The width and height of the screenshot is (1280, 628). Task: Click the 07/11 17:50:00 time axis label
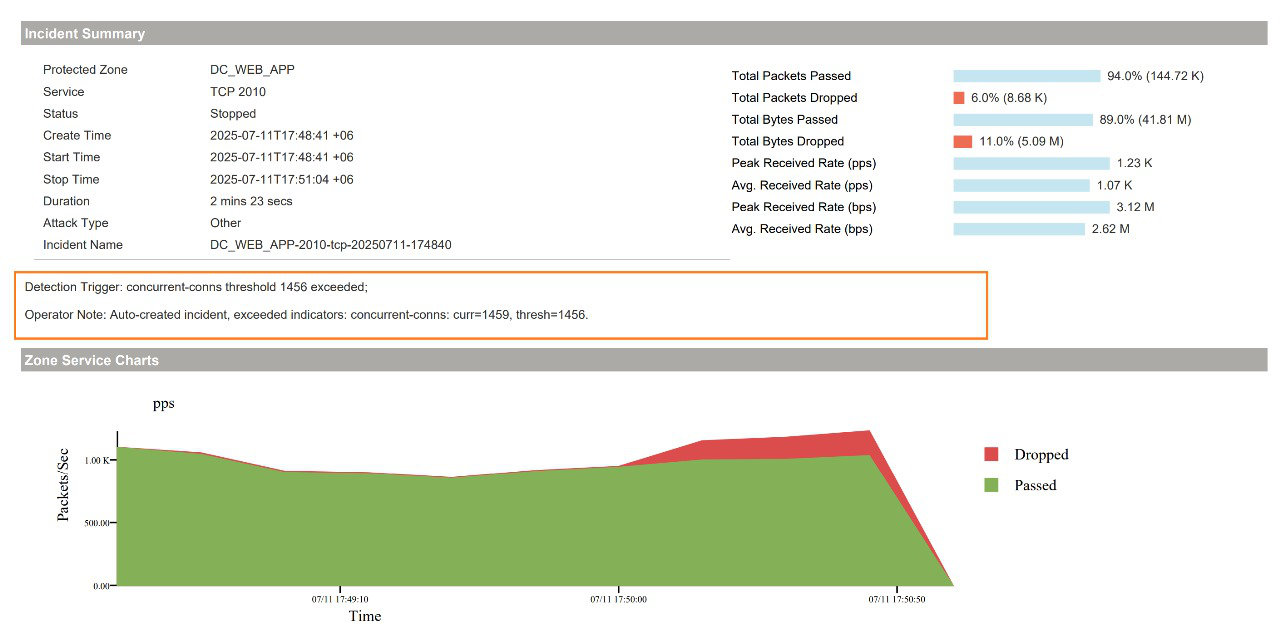tap(617, 600)
